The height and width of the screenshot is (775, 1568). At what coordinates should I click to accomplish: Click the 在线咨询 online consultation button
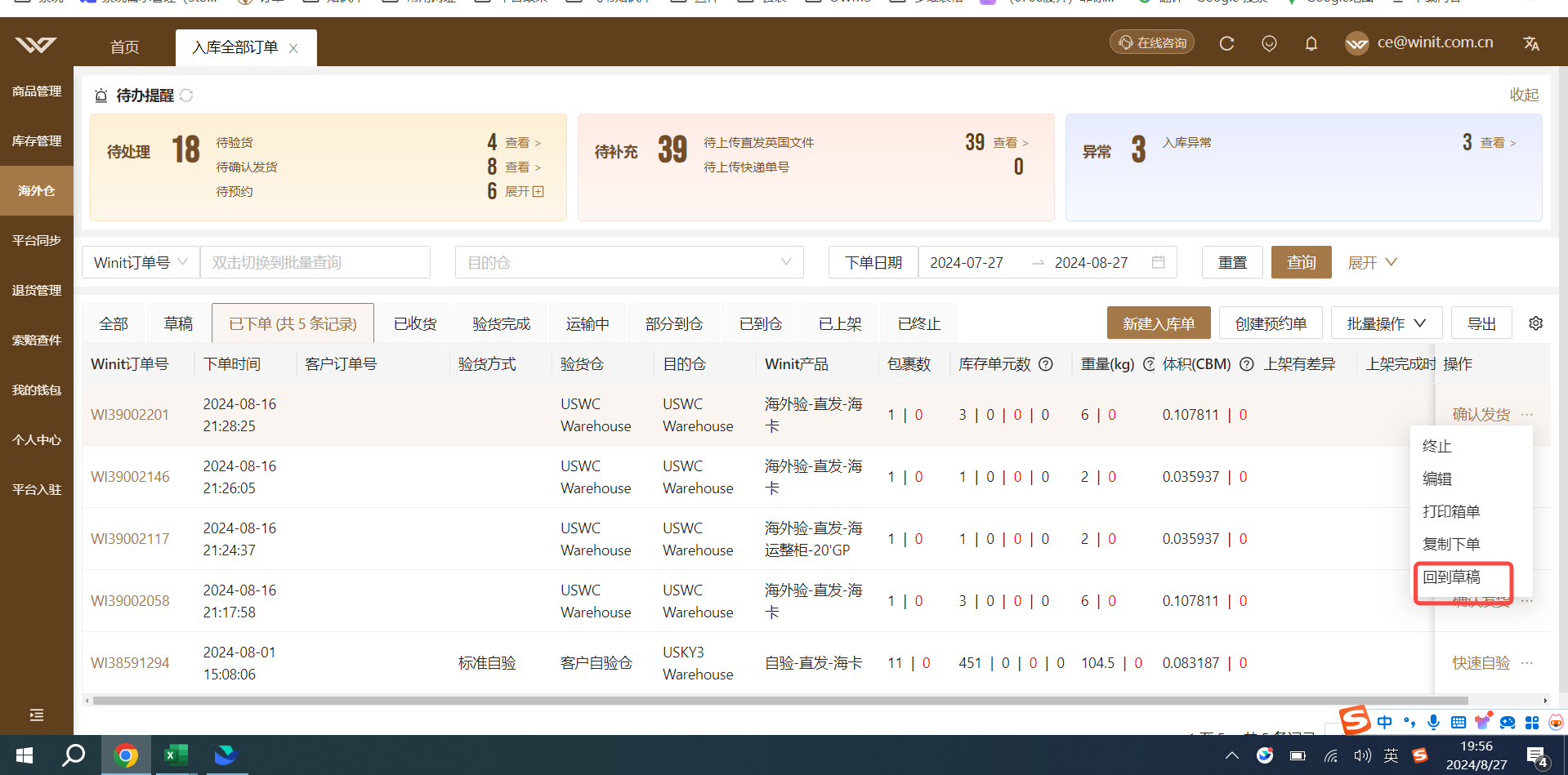coord(1152,42)
